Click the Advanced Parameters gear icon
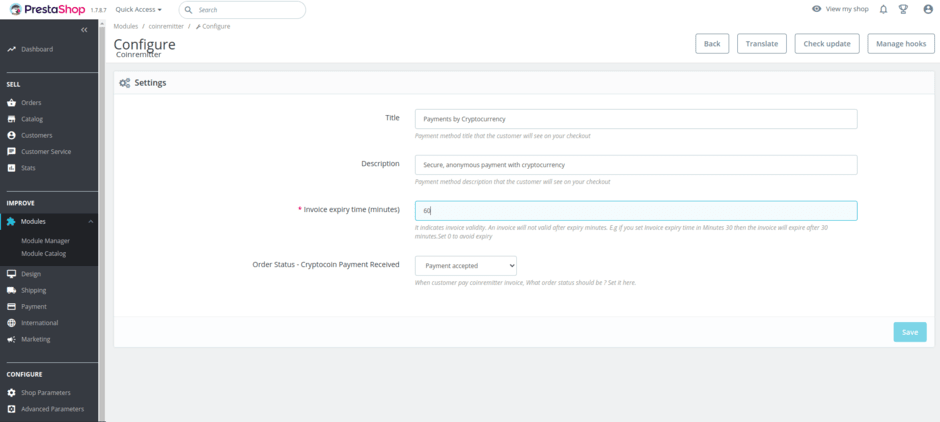Screen dimensions: 940x422 pos(11,409)
